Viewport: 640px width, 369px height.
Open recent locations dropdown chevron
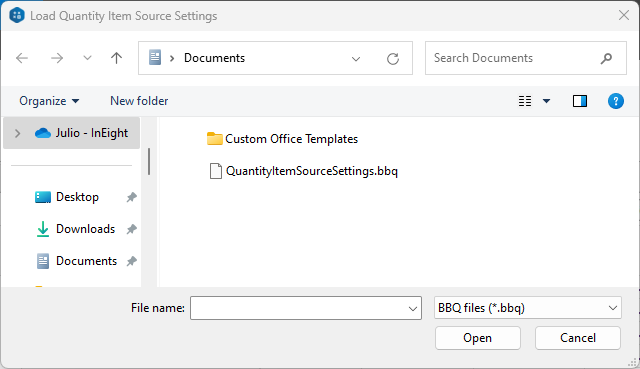(87, 58)
